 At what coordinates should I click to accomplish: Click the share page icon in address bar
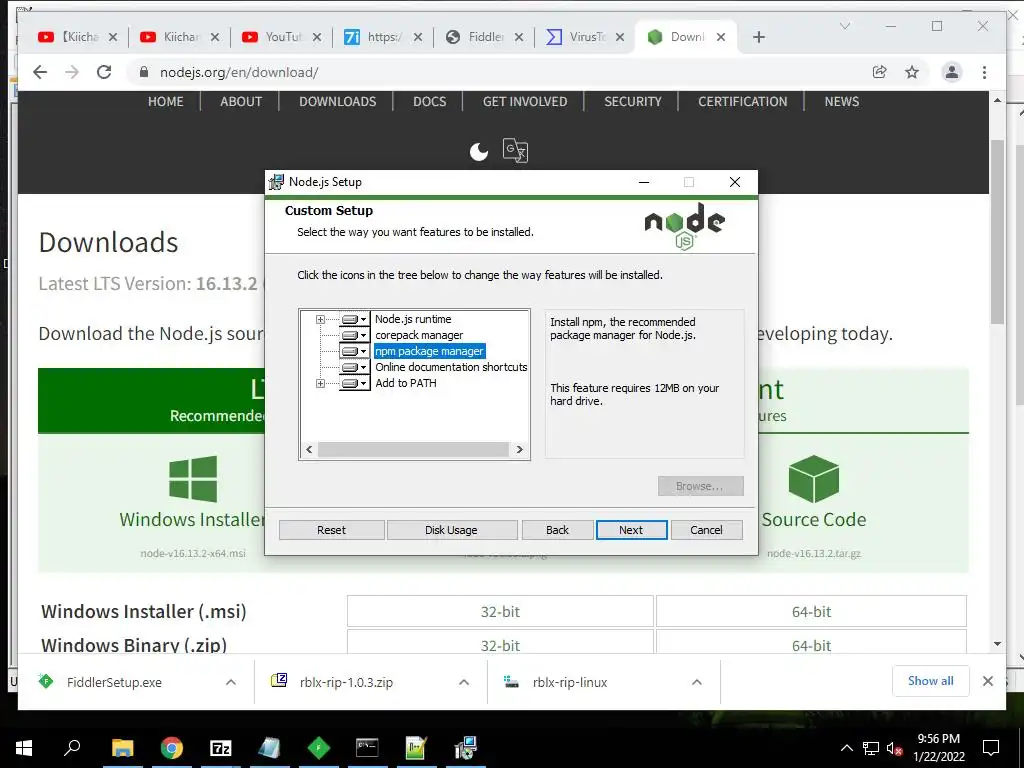click(x=880, y=72)
